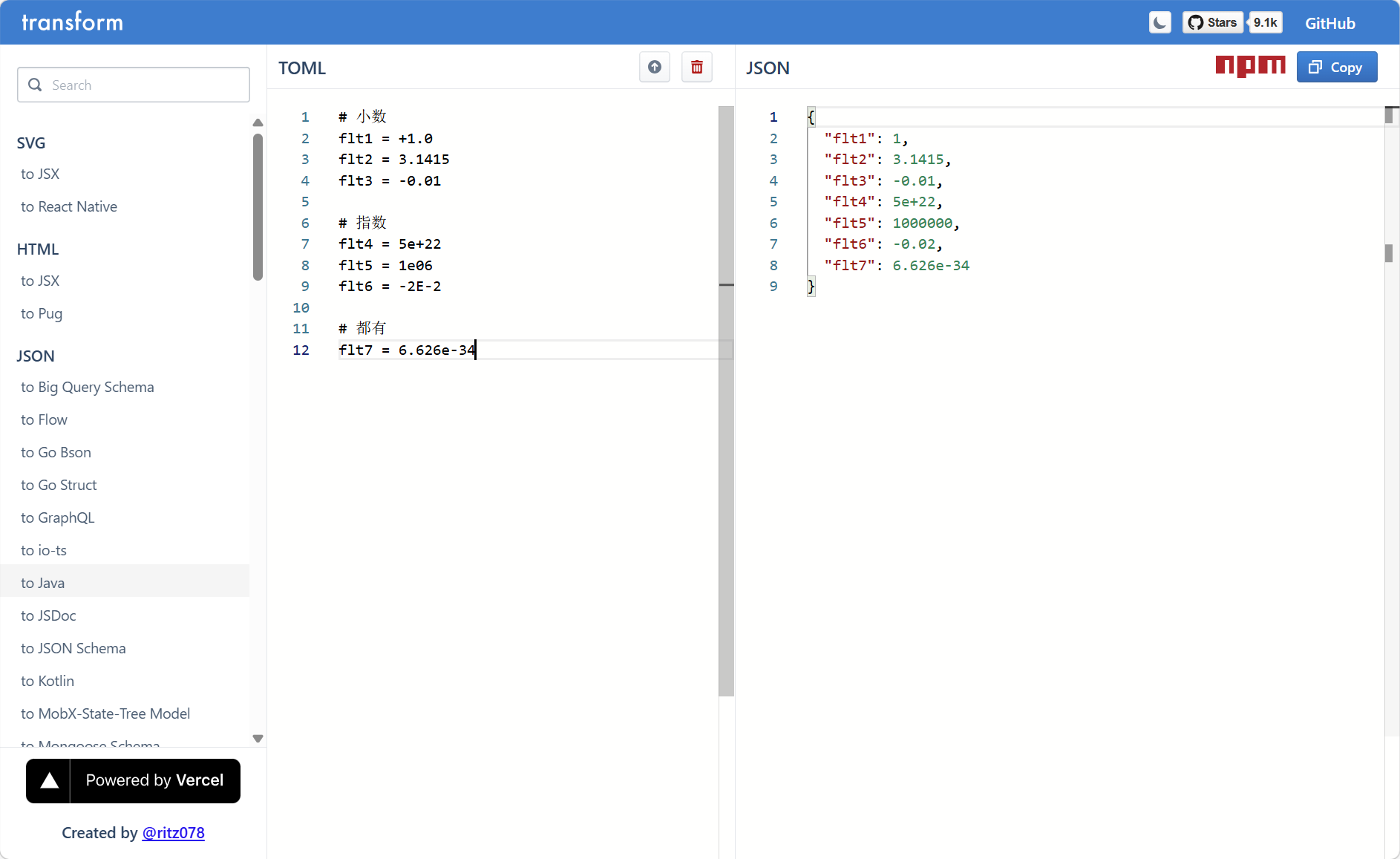
Task: Toggle dark mode with the moon icon
Action: (x=1159, y=23)
